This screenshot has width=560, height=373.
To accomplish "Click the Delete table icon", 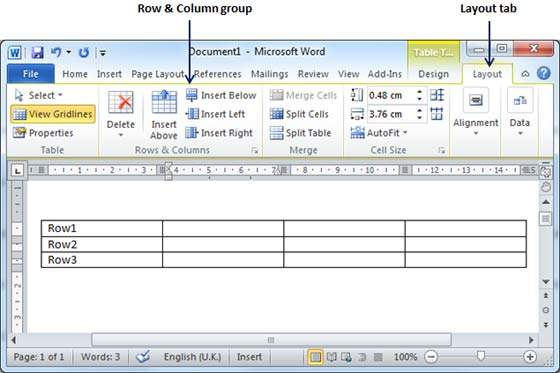I will [x=121, y=103].
